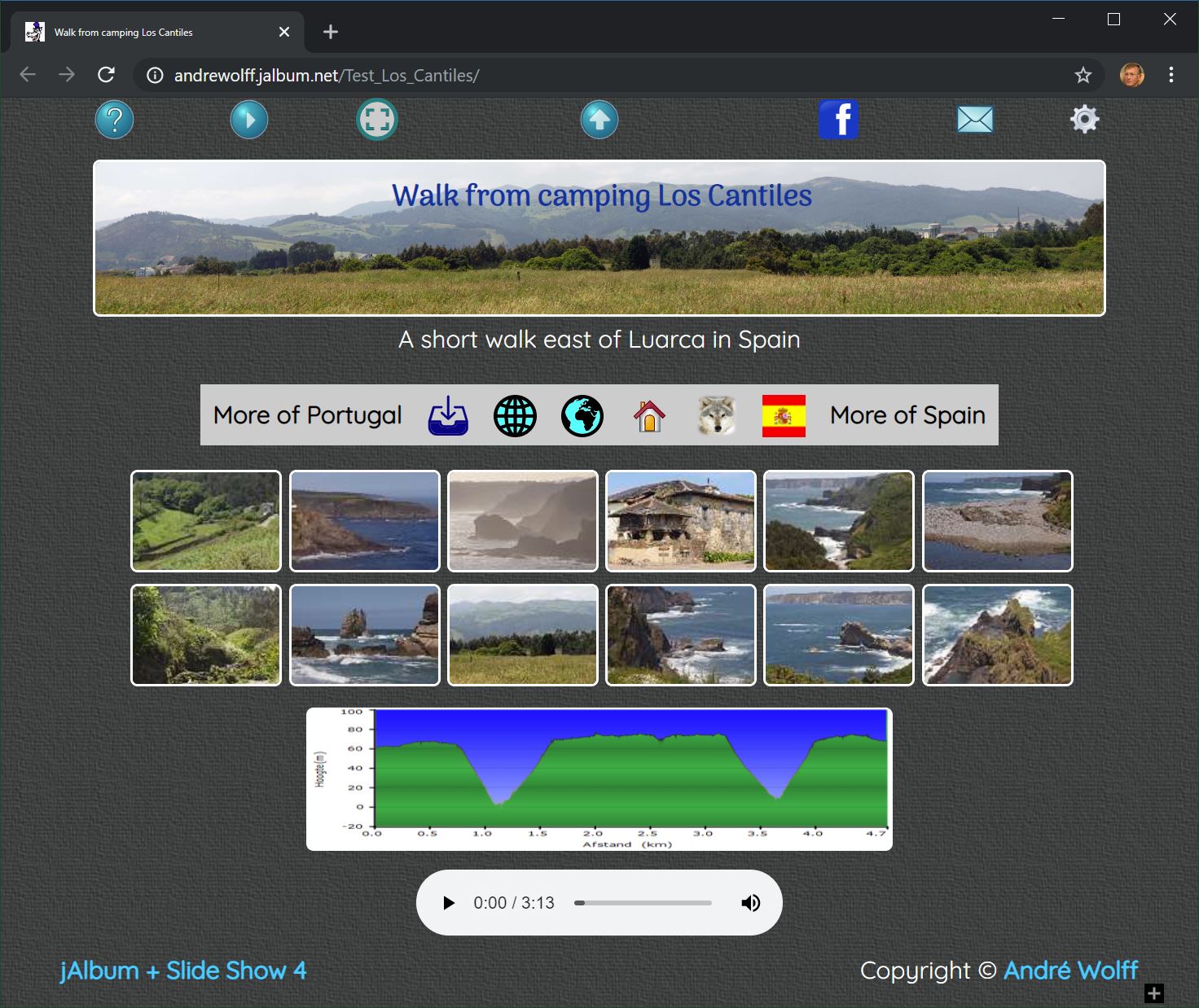Click the blue up arrow icon

point(599,120)
